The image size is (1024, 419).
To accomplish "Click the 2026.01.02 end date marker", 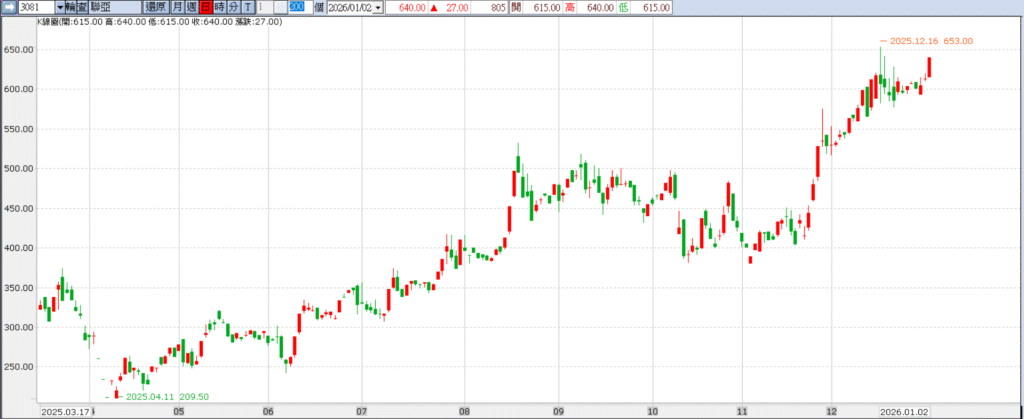I will click(905, 411).
